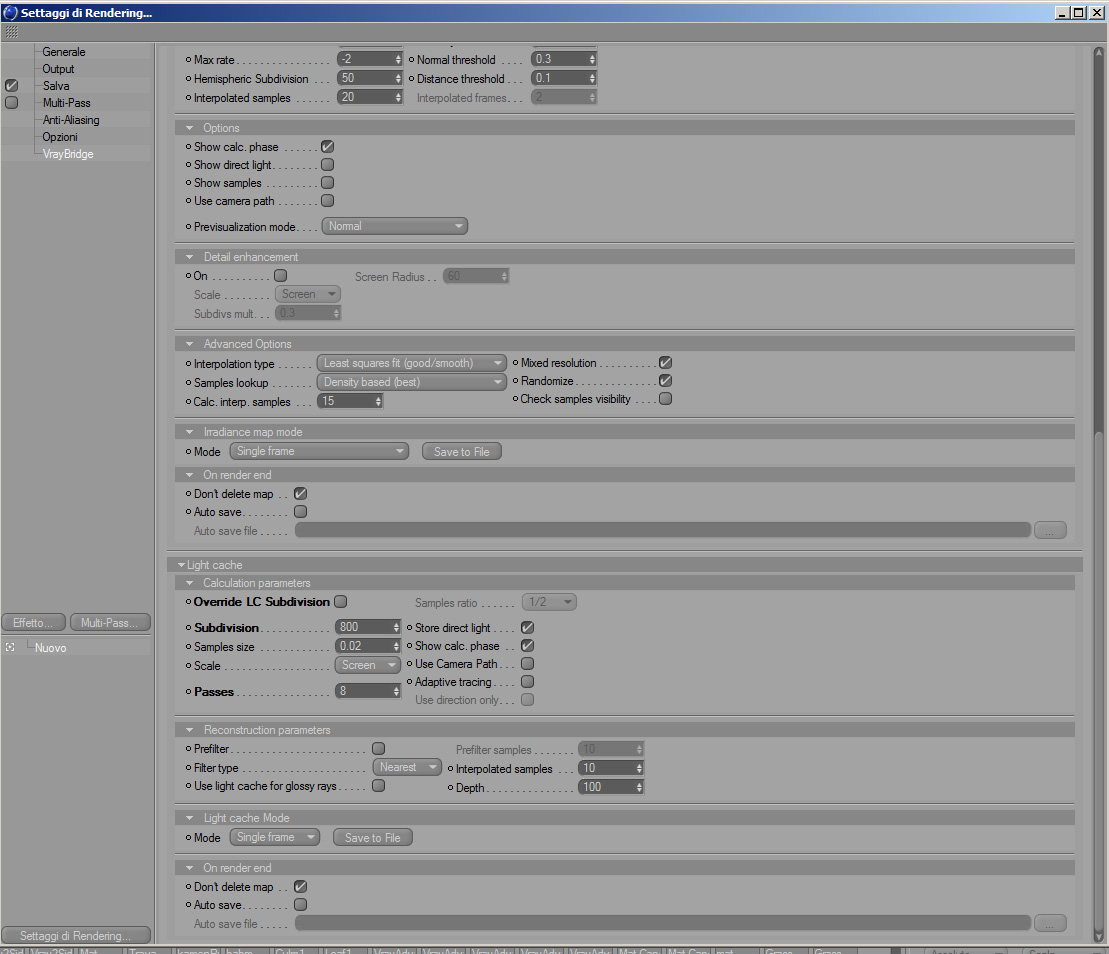Collapse the Light cache section arrow
The image size is (1109, 954).
point(181,564)
